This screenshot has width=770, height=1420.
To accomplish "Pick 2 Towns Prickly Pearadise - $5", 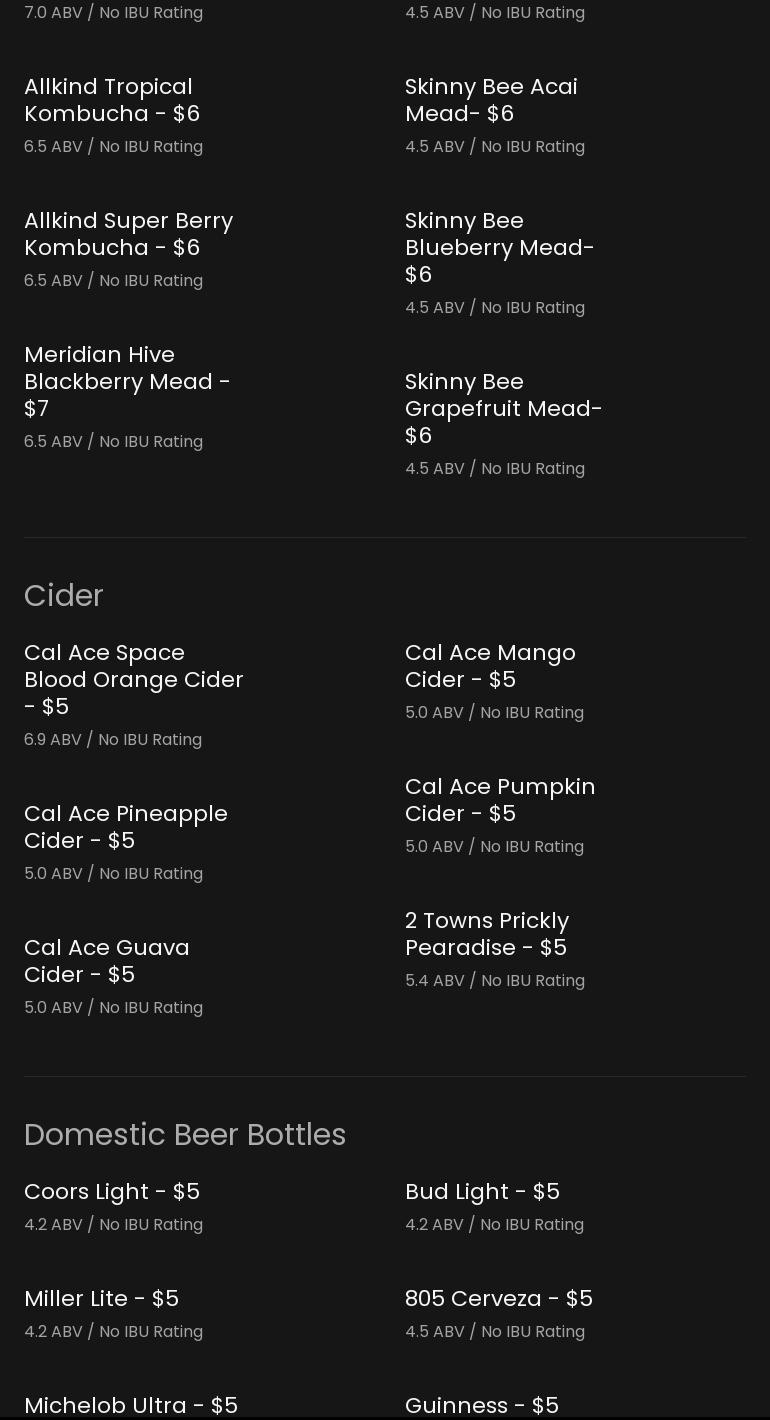I will 487,934.
